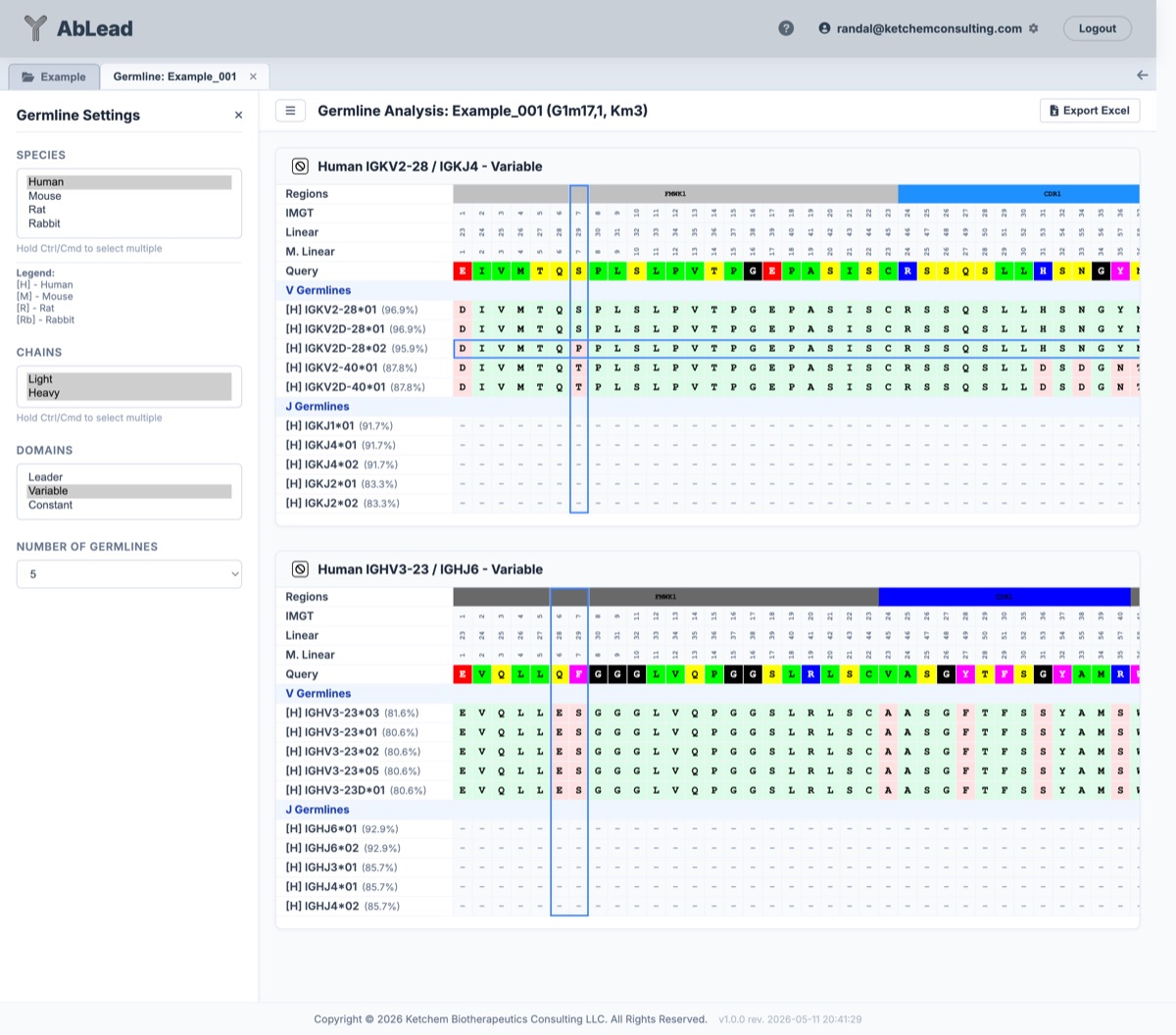Click the [H] IGHV3-23*03 germline row label
Image resolution: width=1176 pixels, height=1035 pixels.
click(x=353, y=713)
